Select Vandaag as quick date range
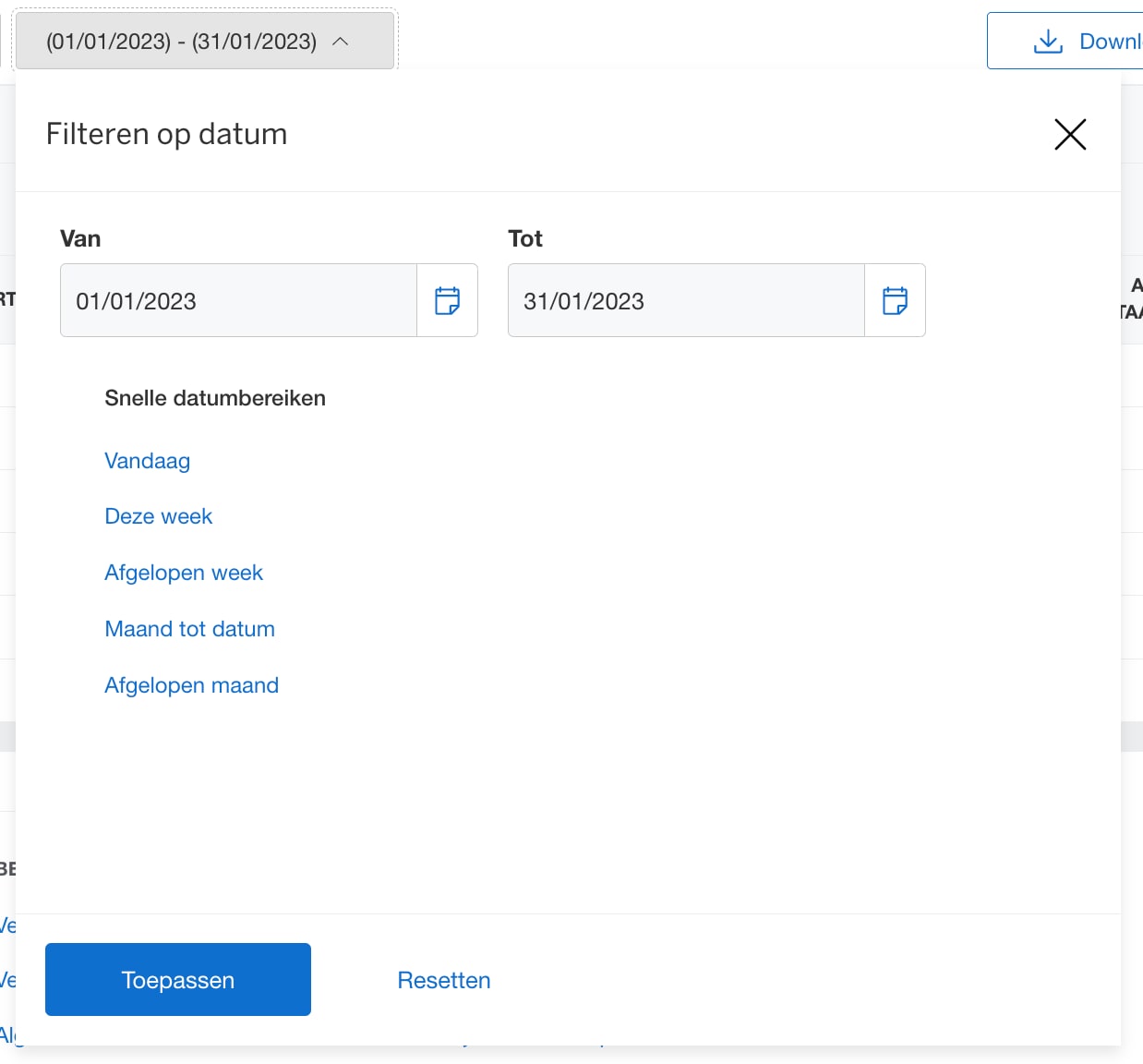The image size is (1143, 1064). 147,460
